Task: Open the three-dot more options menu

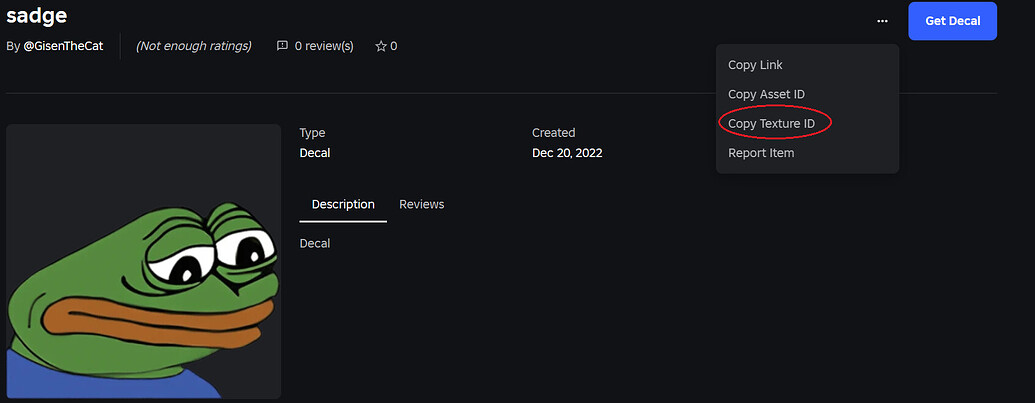Action: click(881, 21)
